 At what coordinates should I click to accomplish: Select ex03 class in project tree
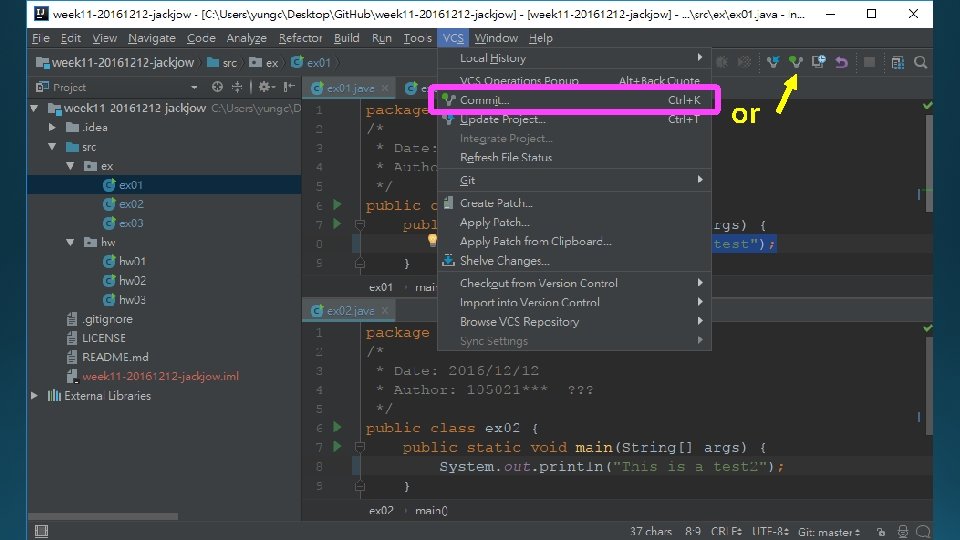[x=124, y=223]
